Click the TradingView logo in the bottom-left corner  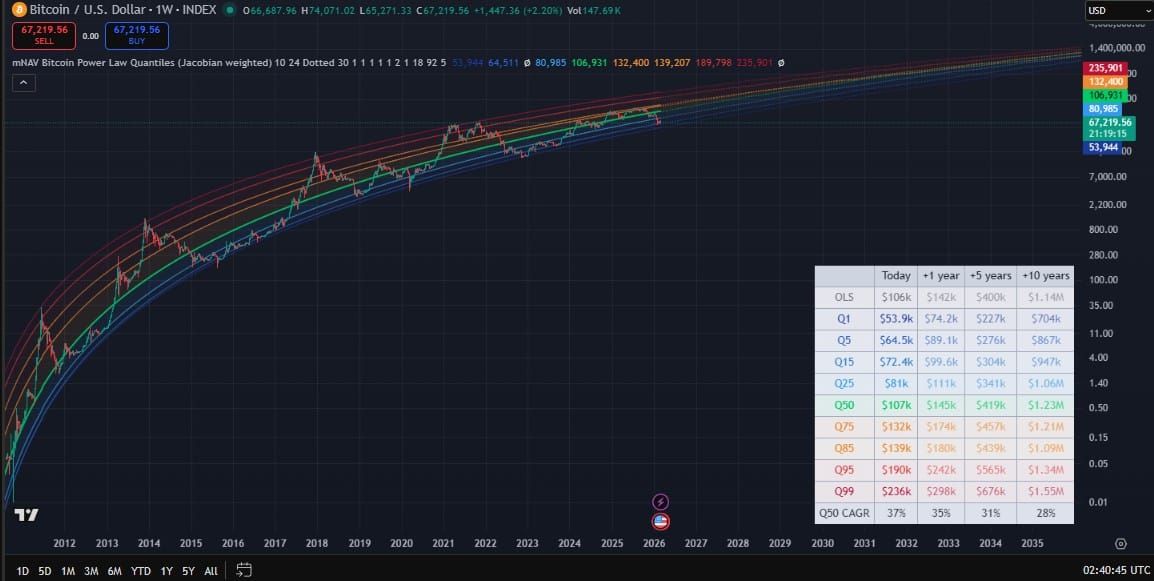(25, 514)
